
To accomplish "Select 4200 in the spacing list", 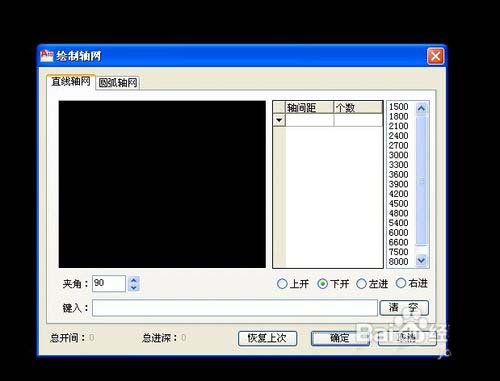I will [x=399, y=194].
